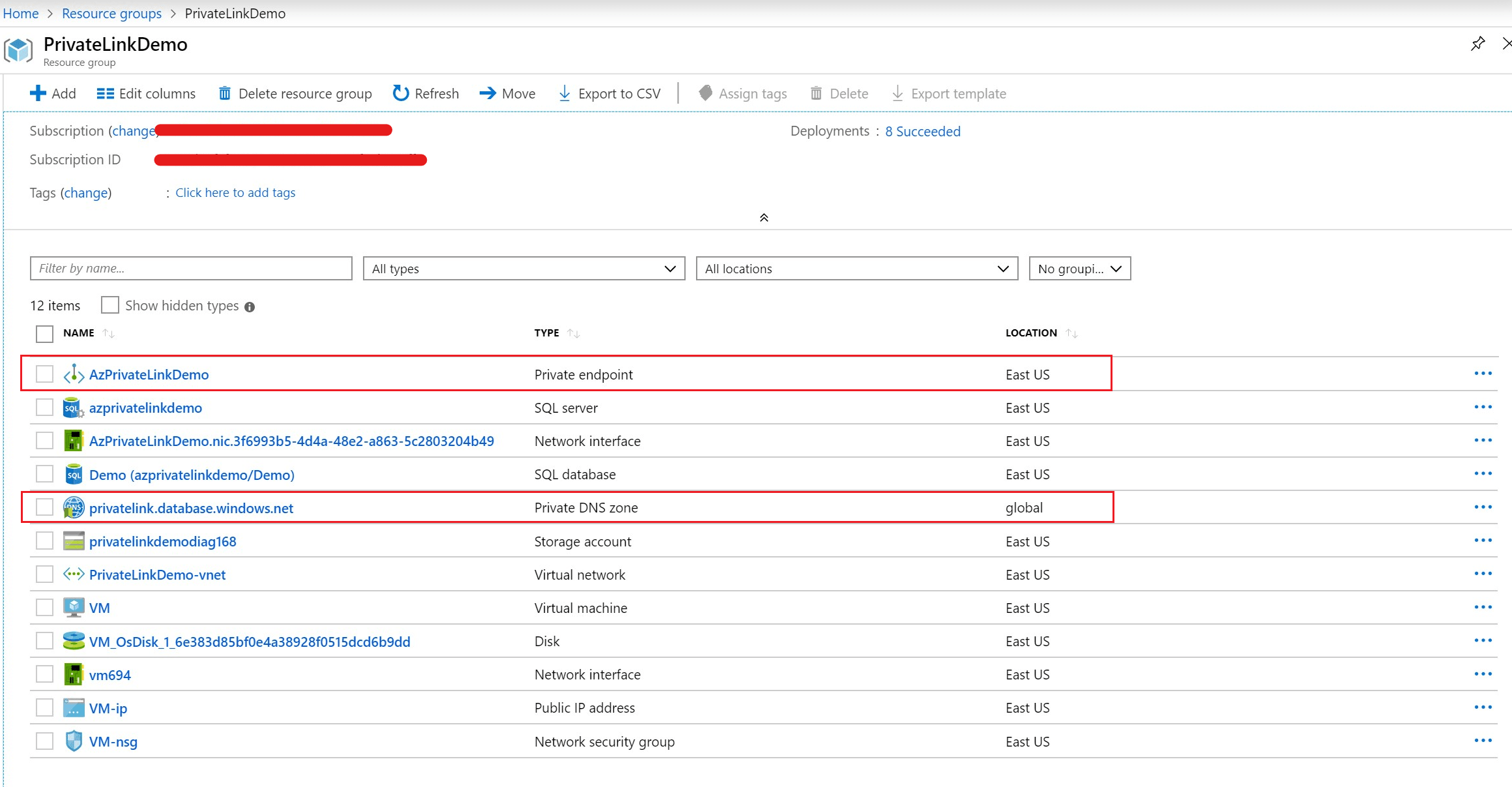Click Assign tags in the toolbar
The width and height of the screenshot is (1512, 787).
742,93
